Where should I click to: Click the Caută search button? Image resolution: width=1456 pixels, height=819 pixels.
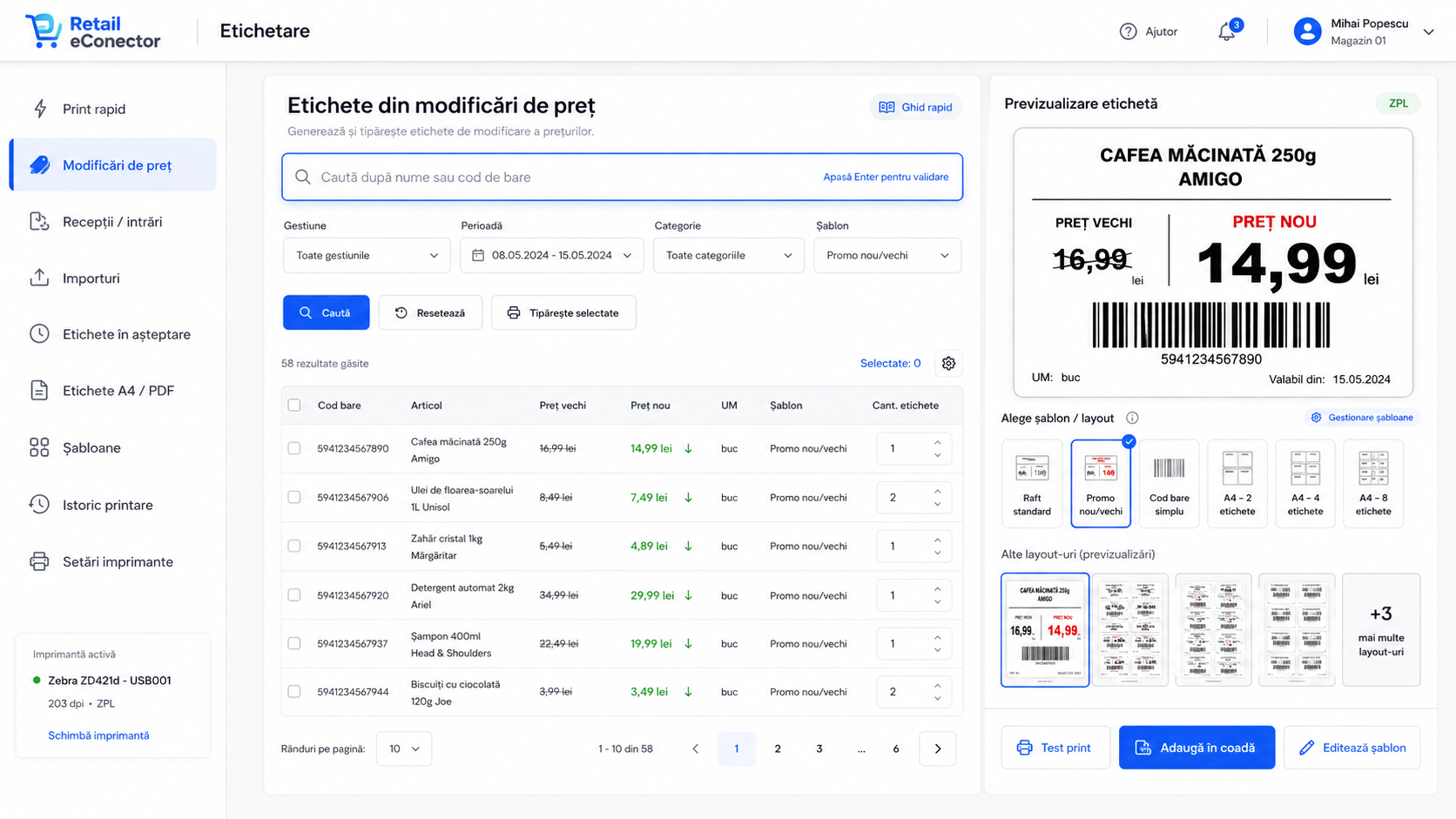tap(326, 312)
